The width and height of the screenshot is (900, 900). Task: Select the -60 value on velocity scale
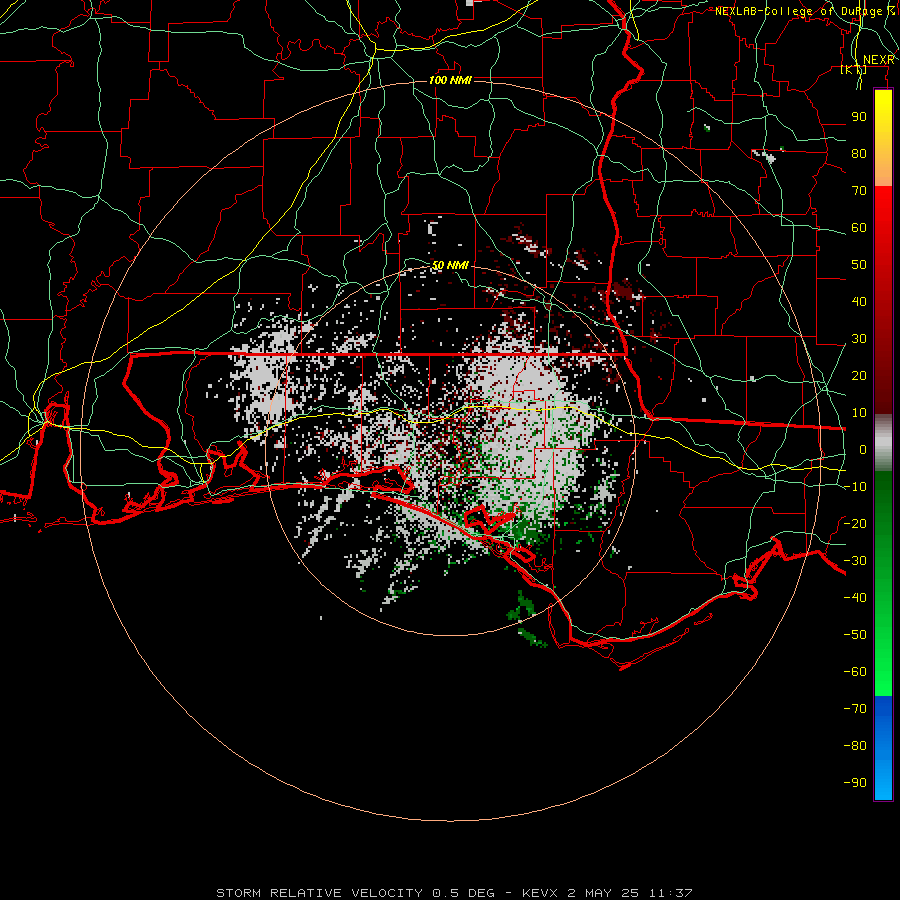[x=855, y=672]
